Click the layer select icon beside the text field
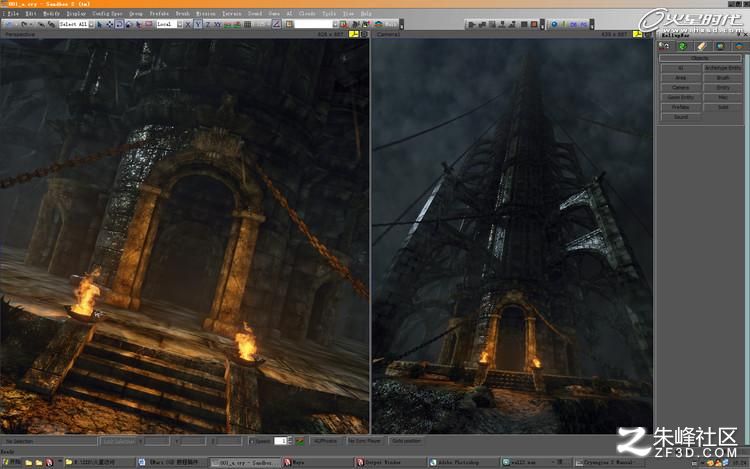 (x=288, y=24)
